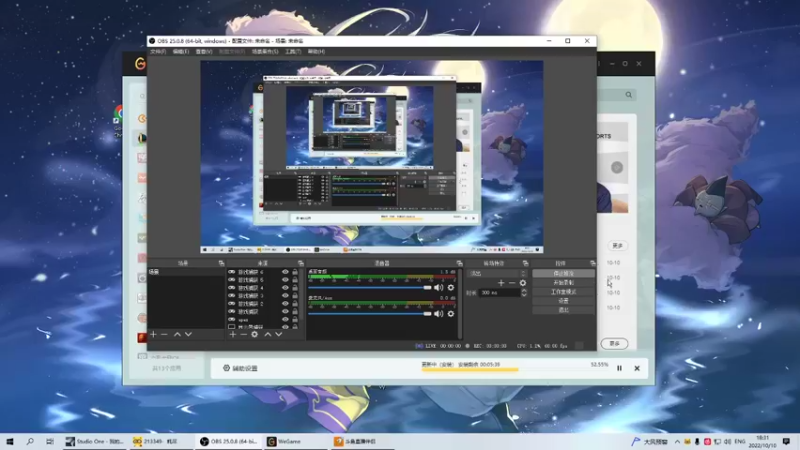Click the WeGame window search magnifier icon
Screen dimensions: 800x450
[629, 95]
